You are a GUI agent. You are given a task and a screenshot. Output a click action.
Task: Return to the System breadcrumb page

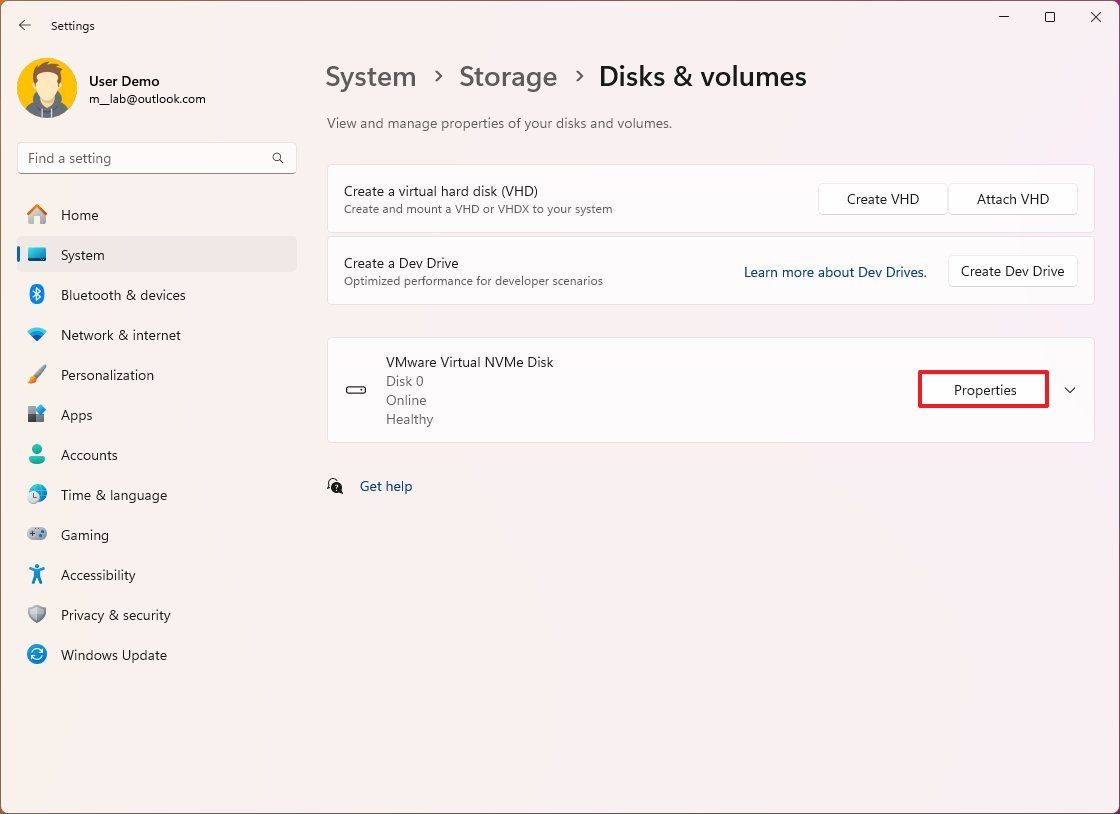pyautogui.click(x=371, y=76)
